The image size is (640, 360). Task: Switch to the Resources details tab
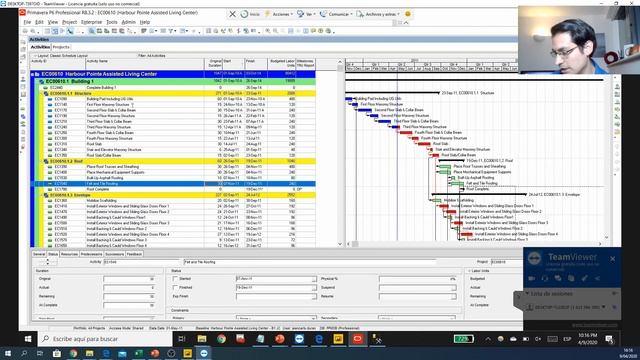pyautogui.click(x=69, y=254)
